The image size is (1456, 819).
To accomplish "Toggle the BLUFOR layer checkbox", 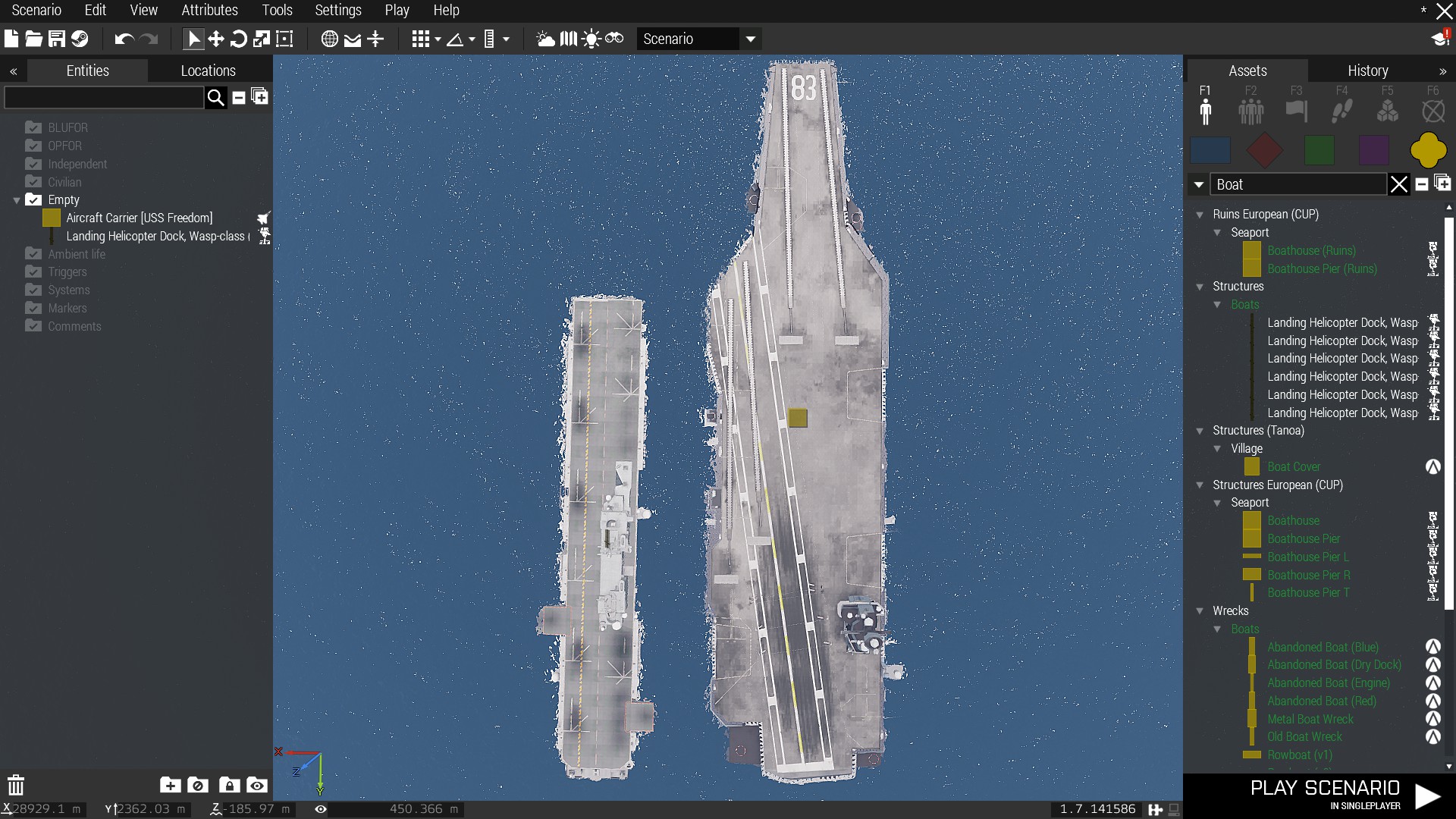I will 33,127.
